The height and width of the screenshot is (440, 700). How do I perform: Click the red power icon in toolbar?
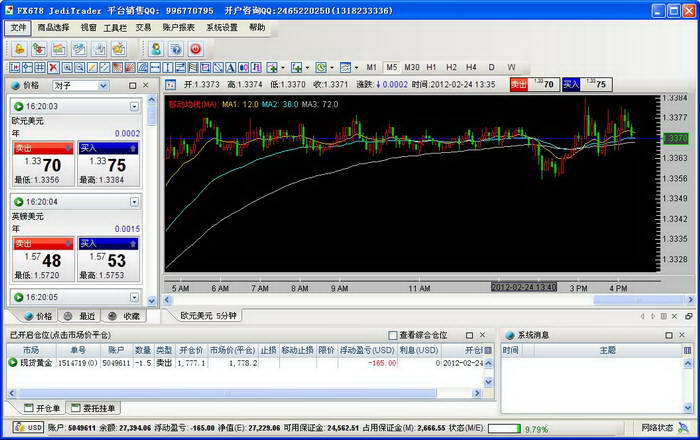pos(195,48)
